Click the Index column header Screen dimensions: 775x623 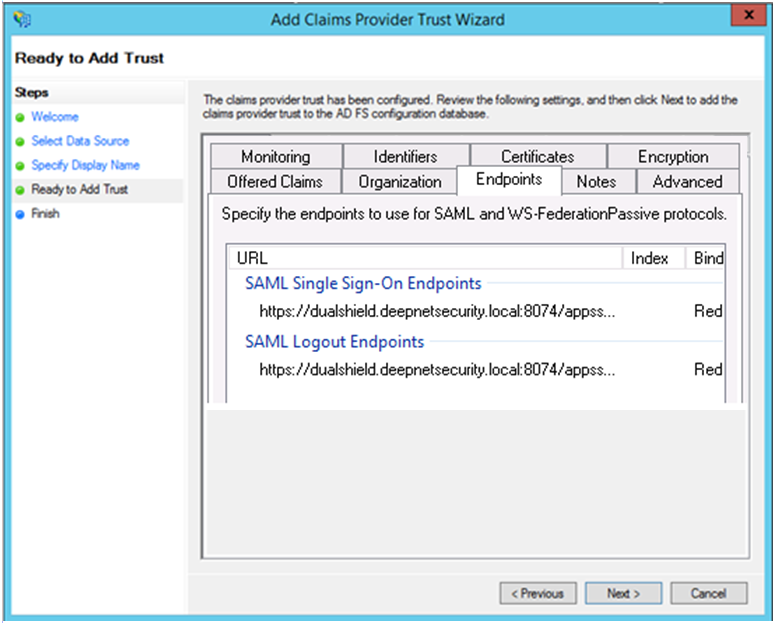(650, 258)
